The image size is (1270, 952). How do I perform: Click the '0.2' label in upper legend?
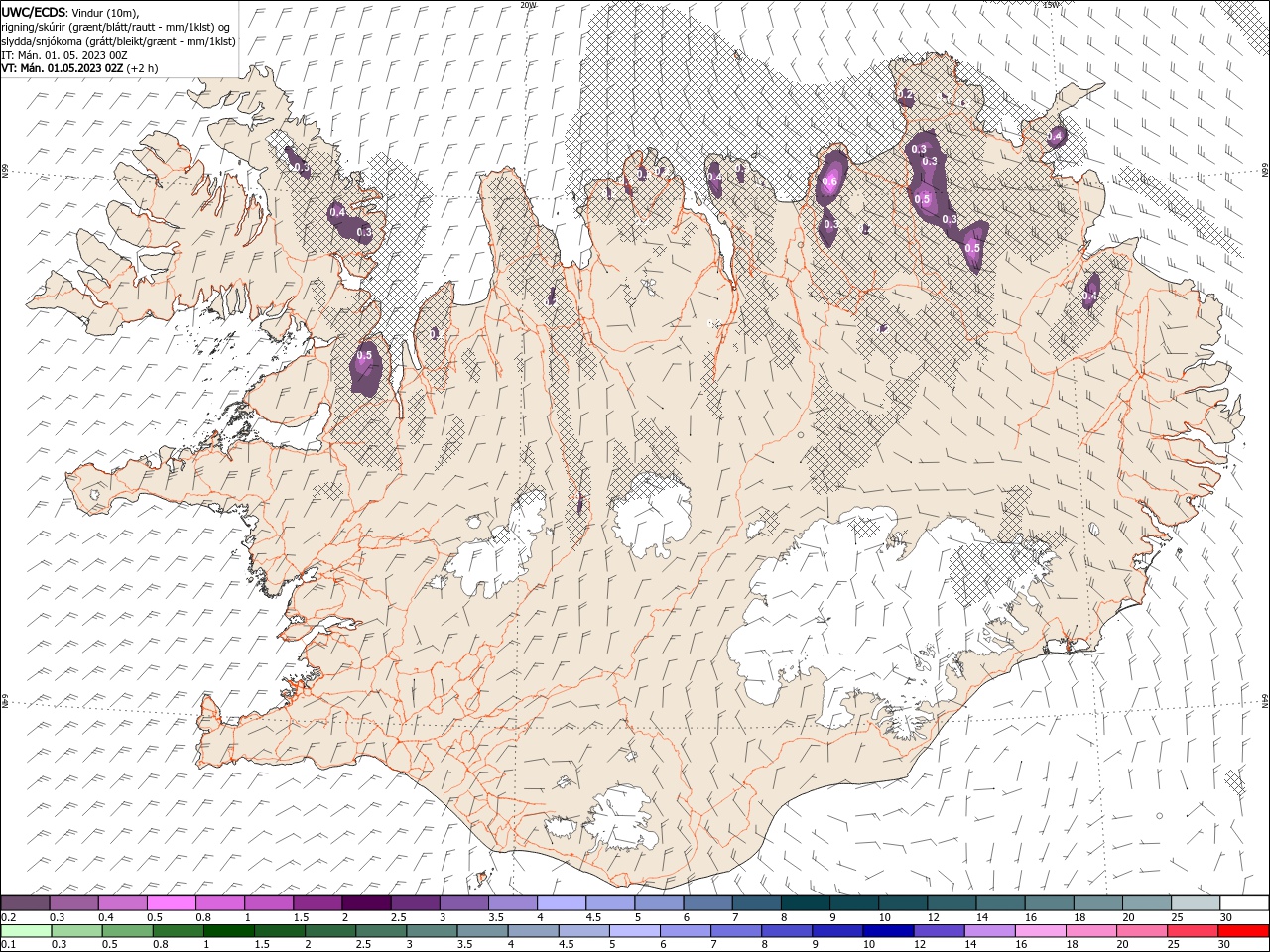coord(8,917)
